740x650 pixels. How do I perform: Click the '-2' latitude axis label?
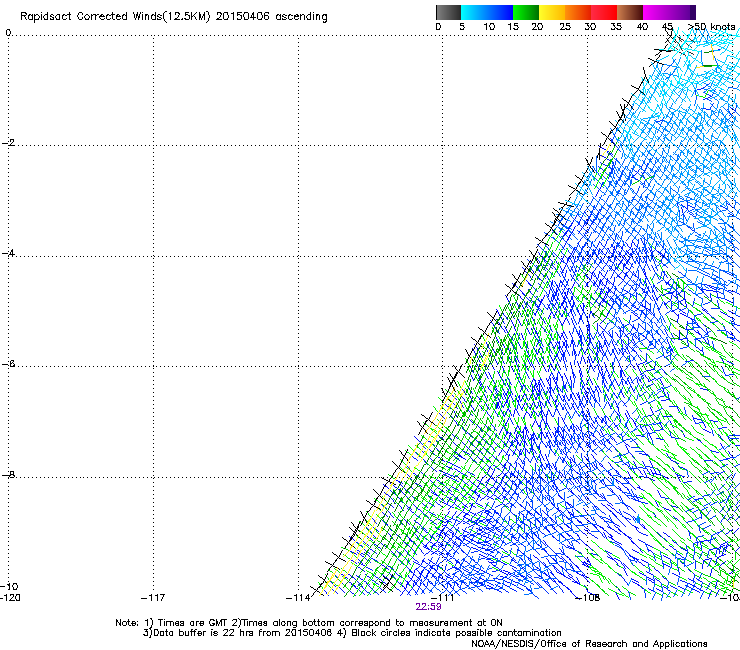(8, 143)
